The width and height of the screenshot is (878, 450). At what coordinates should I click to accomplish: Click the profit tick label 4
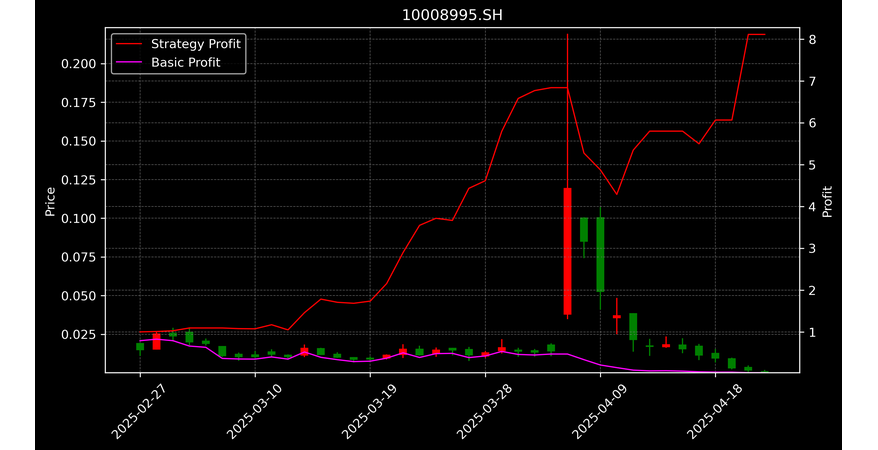click(x=811, y=207)
